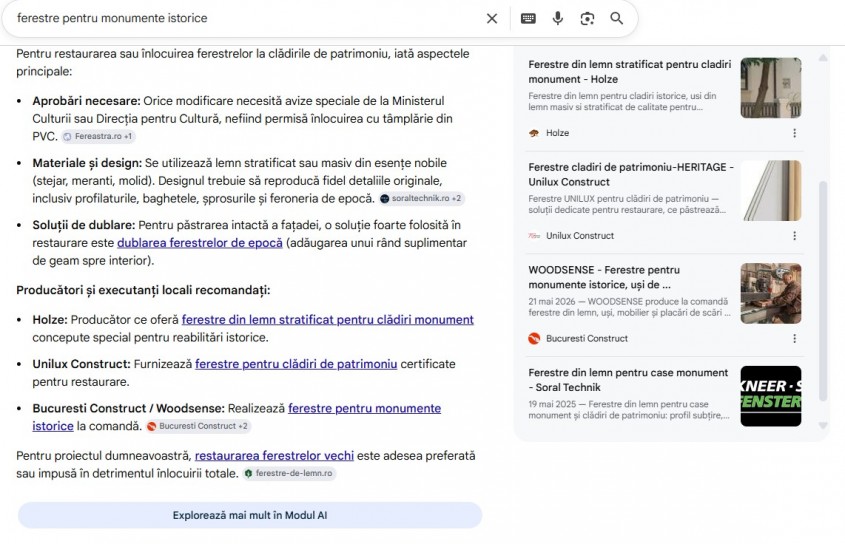845x544 pixels.
Task: Click the sources panel scroll-up arrow
Action: pyautogui.click(x=823, y=58)
